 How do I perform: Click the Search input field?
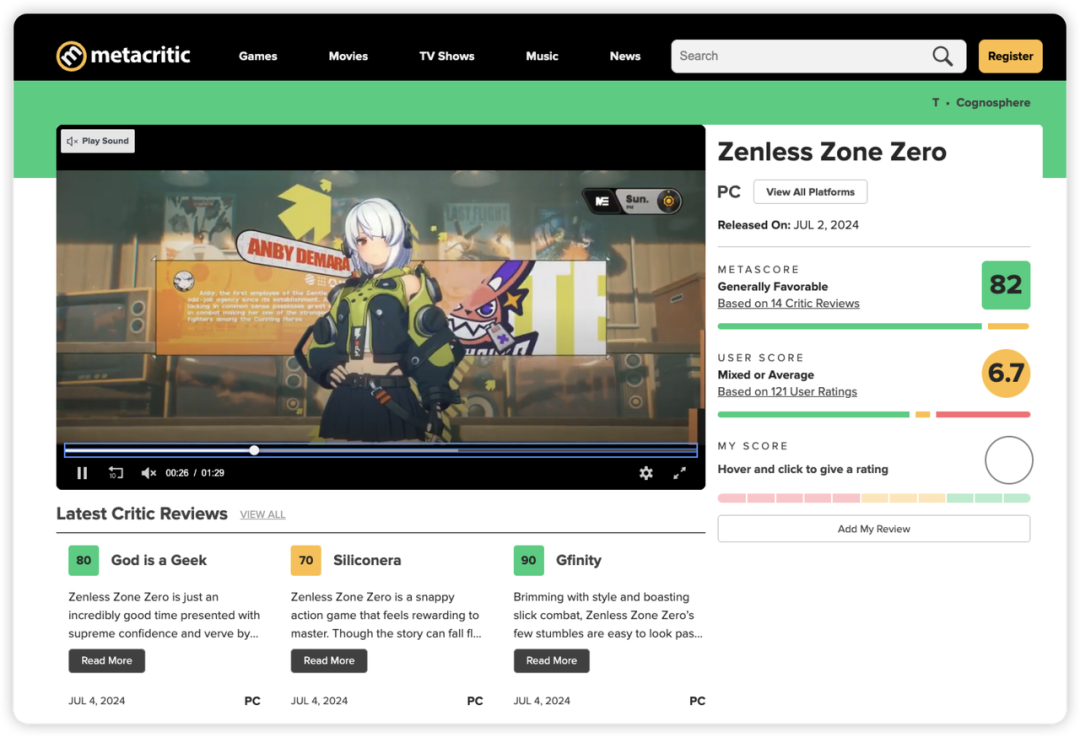(x=818, y=56)
